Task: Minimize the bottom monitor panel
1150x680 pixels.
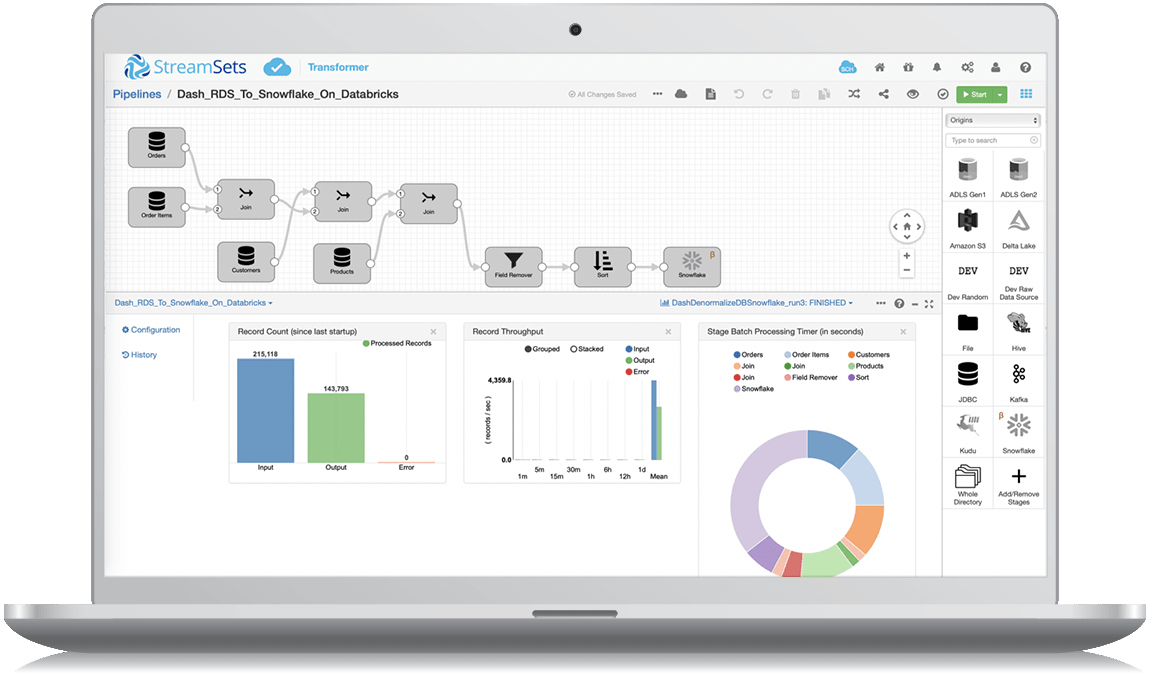Action: (x=915, y=304)
